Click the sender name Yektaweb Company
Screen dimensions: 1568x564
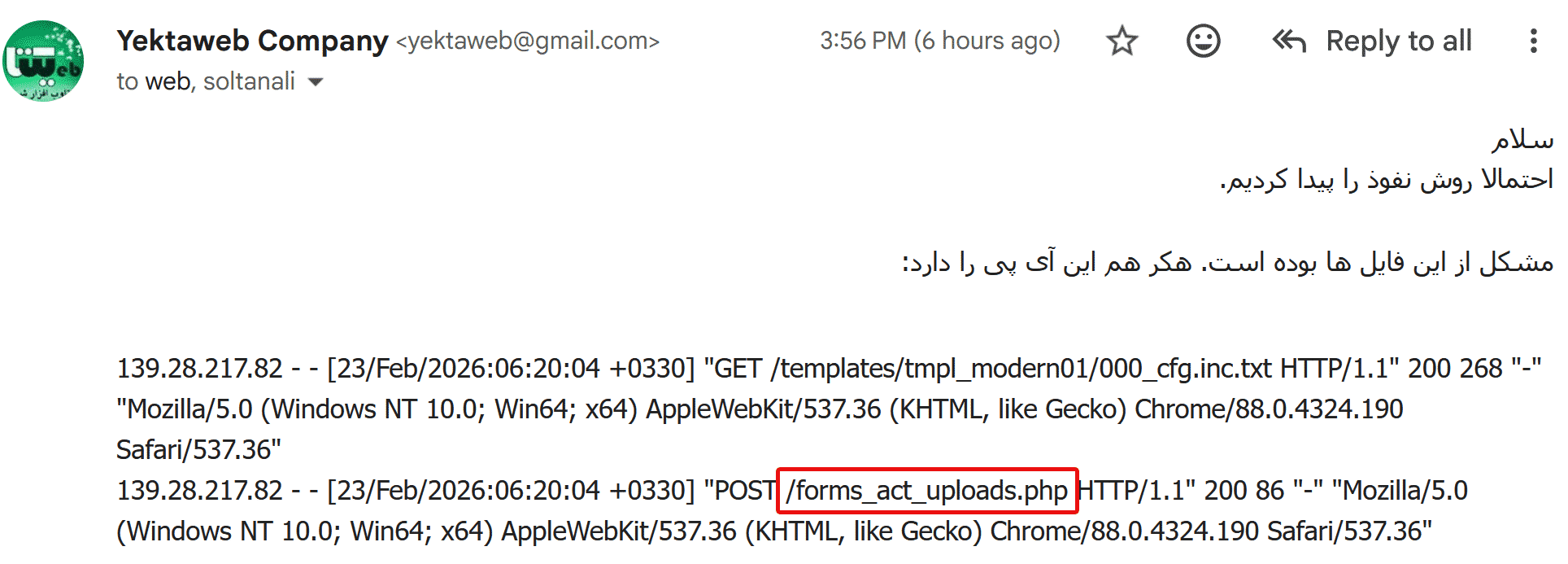(x=252, y=41)
